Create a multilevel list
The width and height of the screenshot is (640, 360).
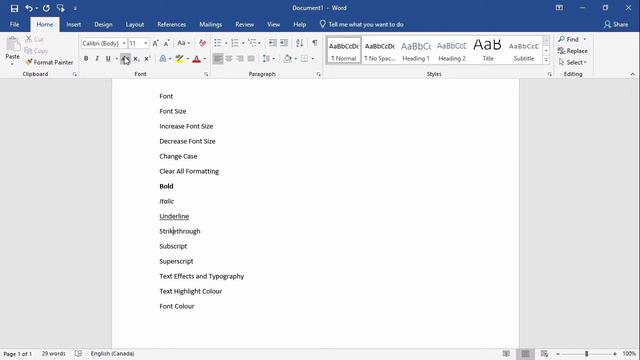252,43
